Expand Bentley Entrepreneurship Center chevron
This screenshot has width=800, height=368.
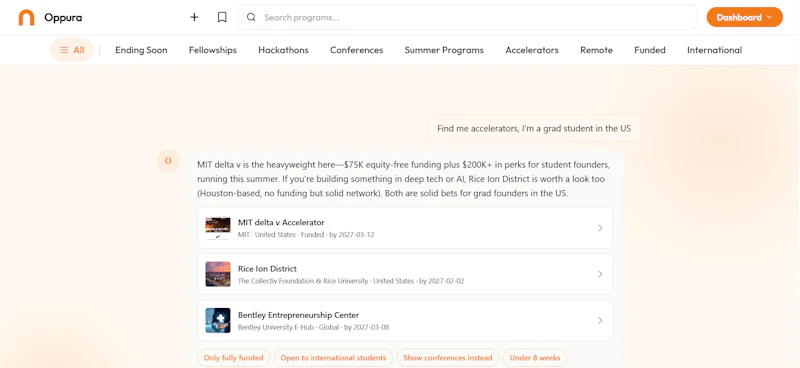click(600, 321)
